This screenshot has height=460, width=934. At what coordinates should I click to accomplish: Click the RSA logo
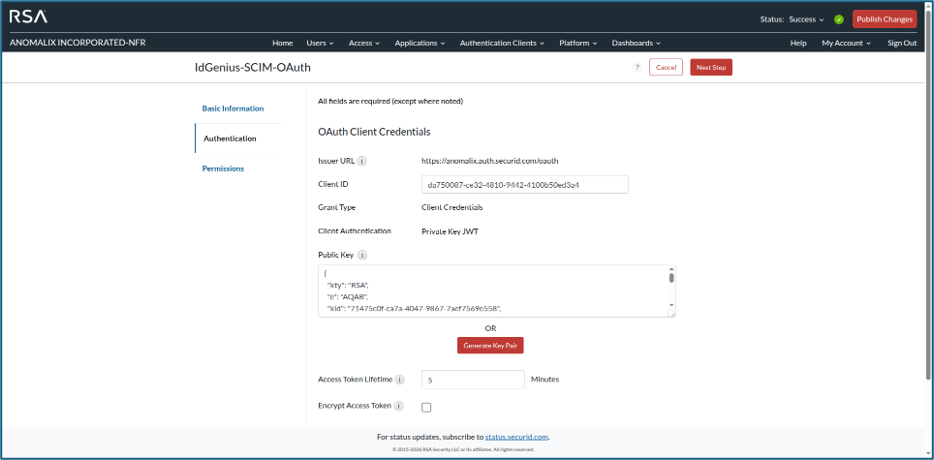coord(28,17)
